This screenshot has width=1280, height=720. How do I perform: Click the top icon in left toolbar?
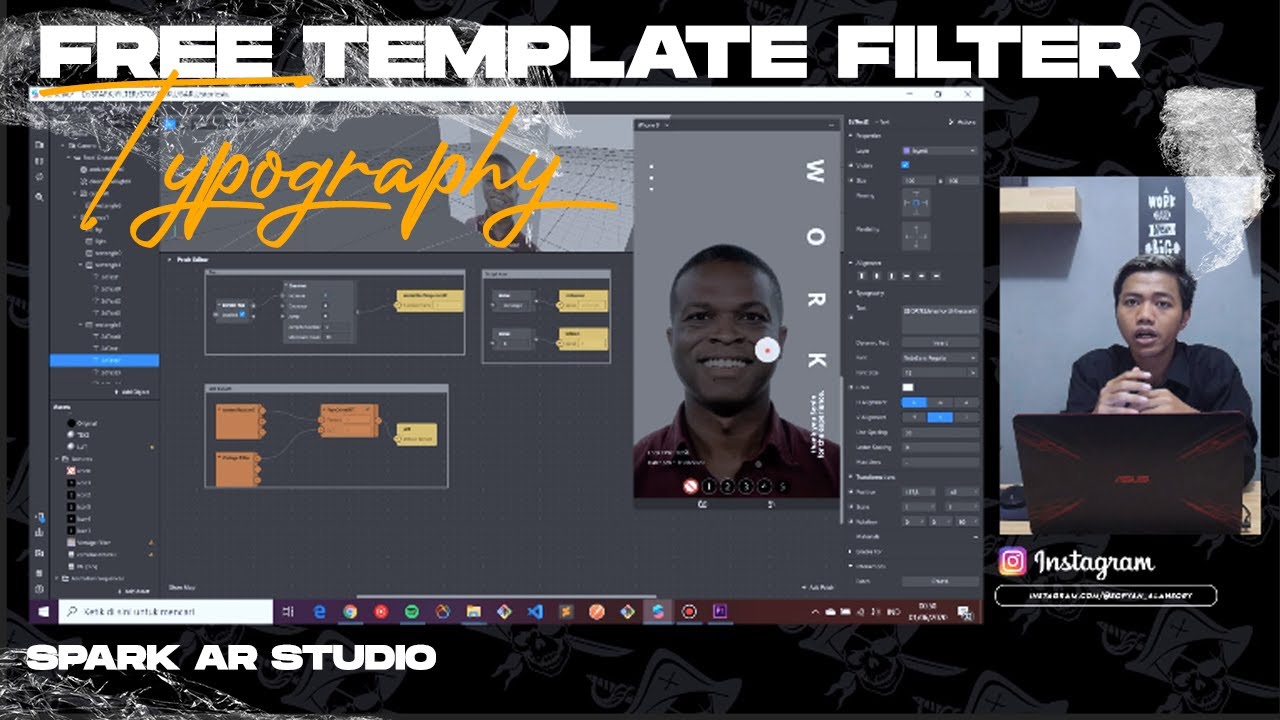point(39,145)
